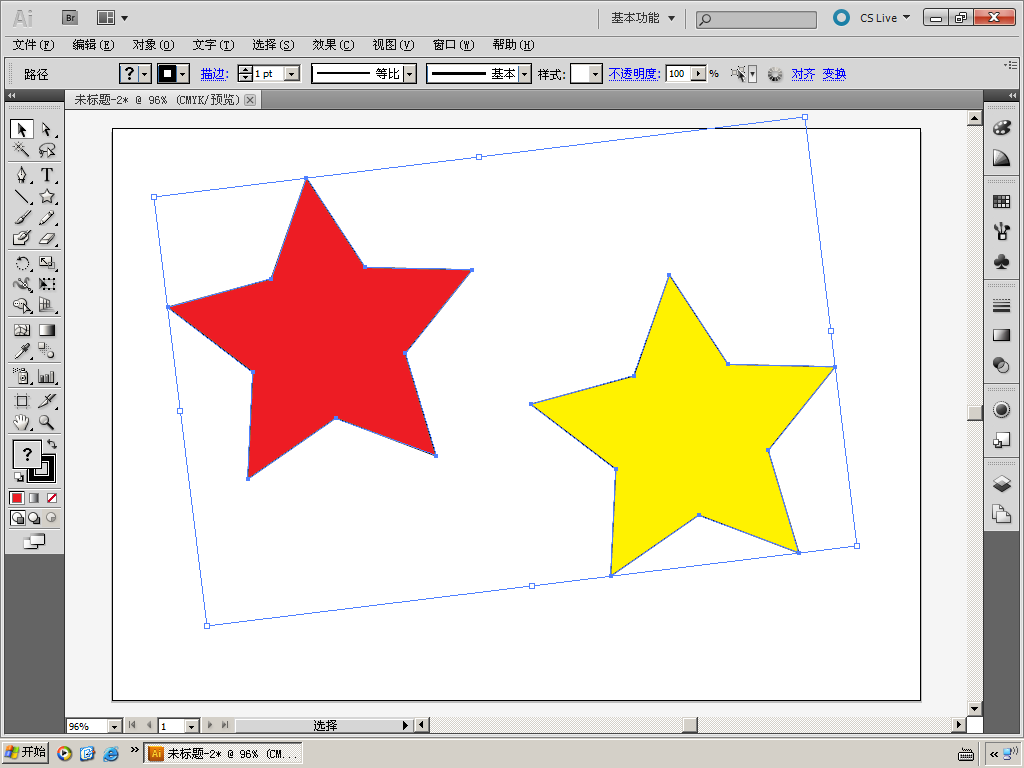Select the Zoom magnifier tool
Image resolution: width=1024 pixels, height=768 pixels.
coord(47,422)
